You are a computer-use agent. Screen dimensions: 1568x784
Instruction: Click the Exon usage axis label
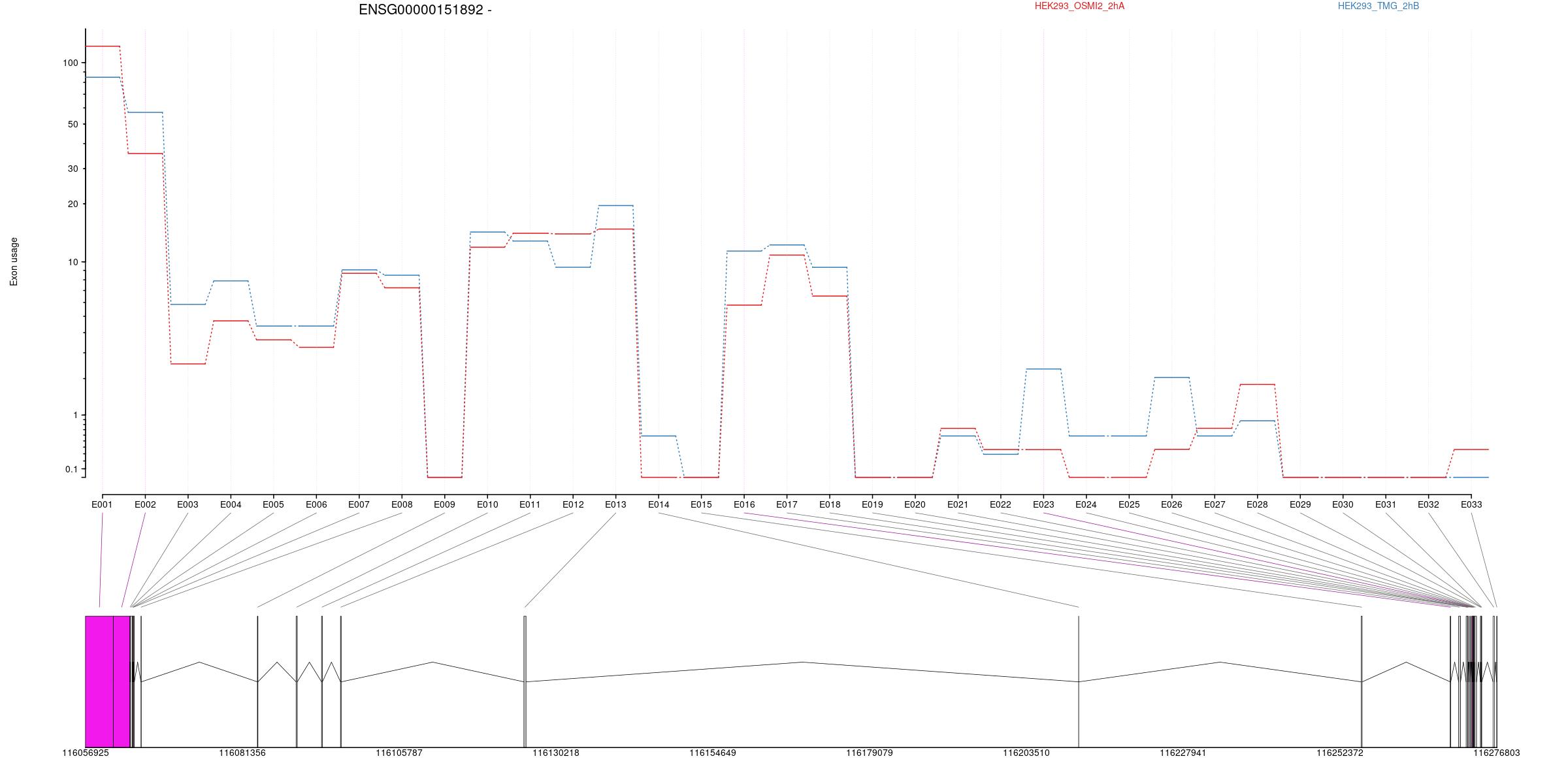click(x=14, y=261)
